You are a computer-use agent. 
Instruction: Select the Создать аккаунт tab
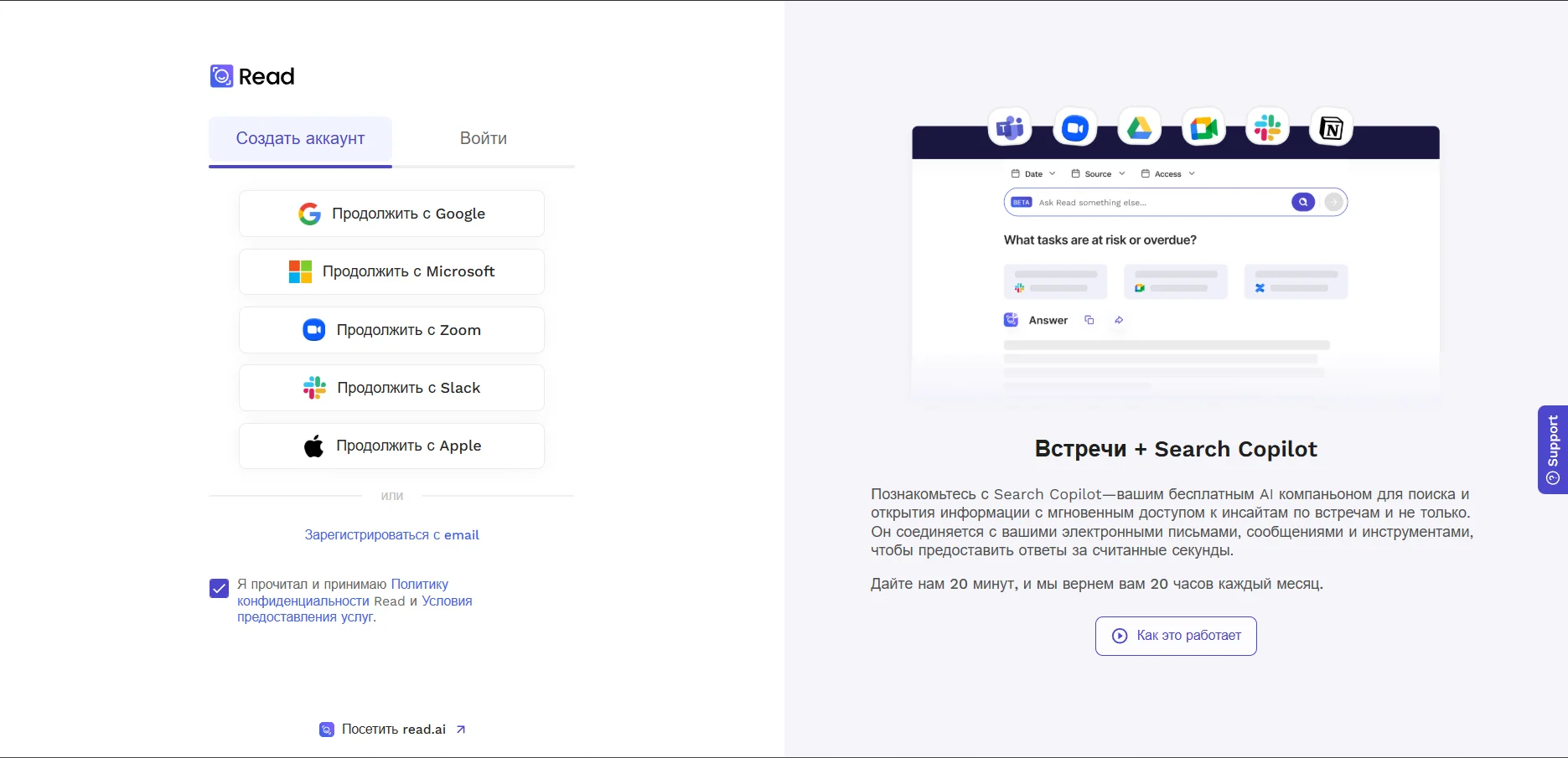pos(300,139)
